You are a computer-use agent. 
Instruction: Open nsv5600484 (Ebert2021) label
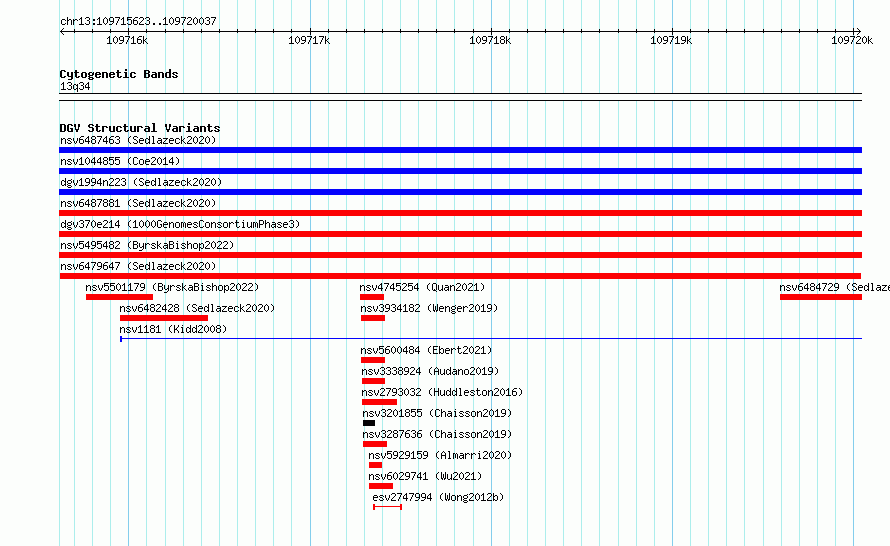click(426, 350)
